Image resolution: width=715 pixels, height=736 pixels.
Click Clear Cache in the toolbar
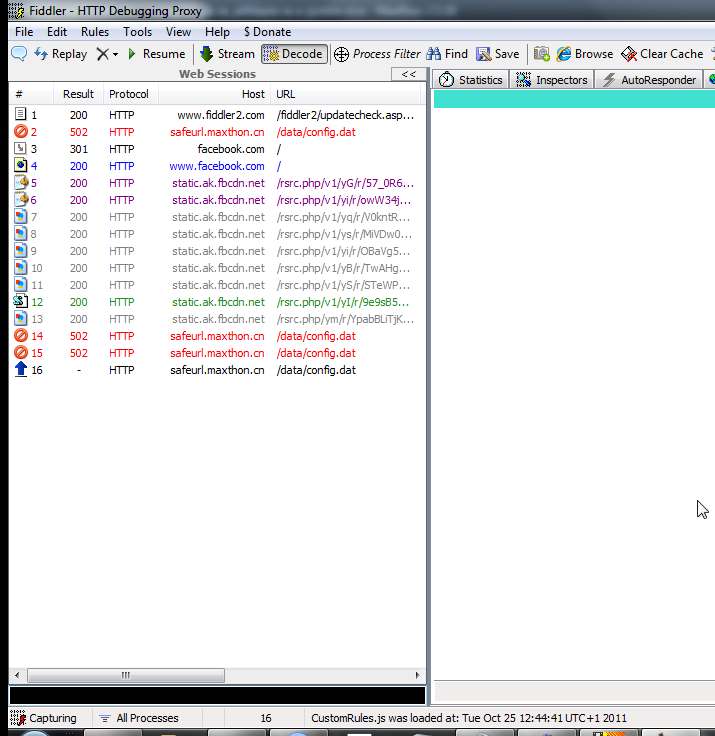662,54
